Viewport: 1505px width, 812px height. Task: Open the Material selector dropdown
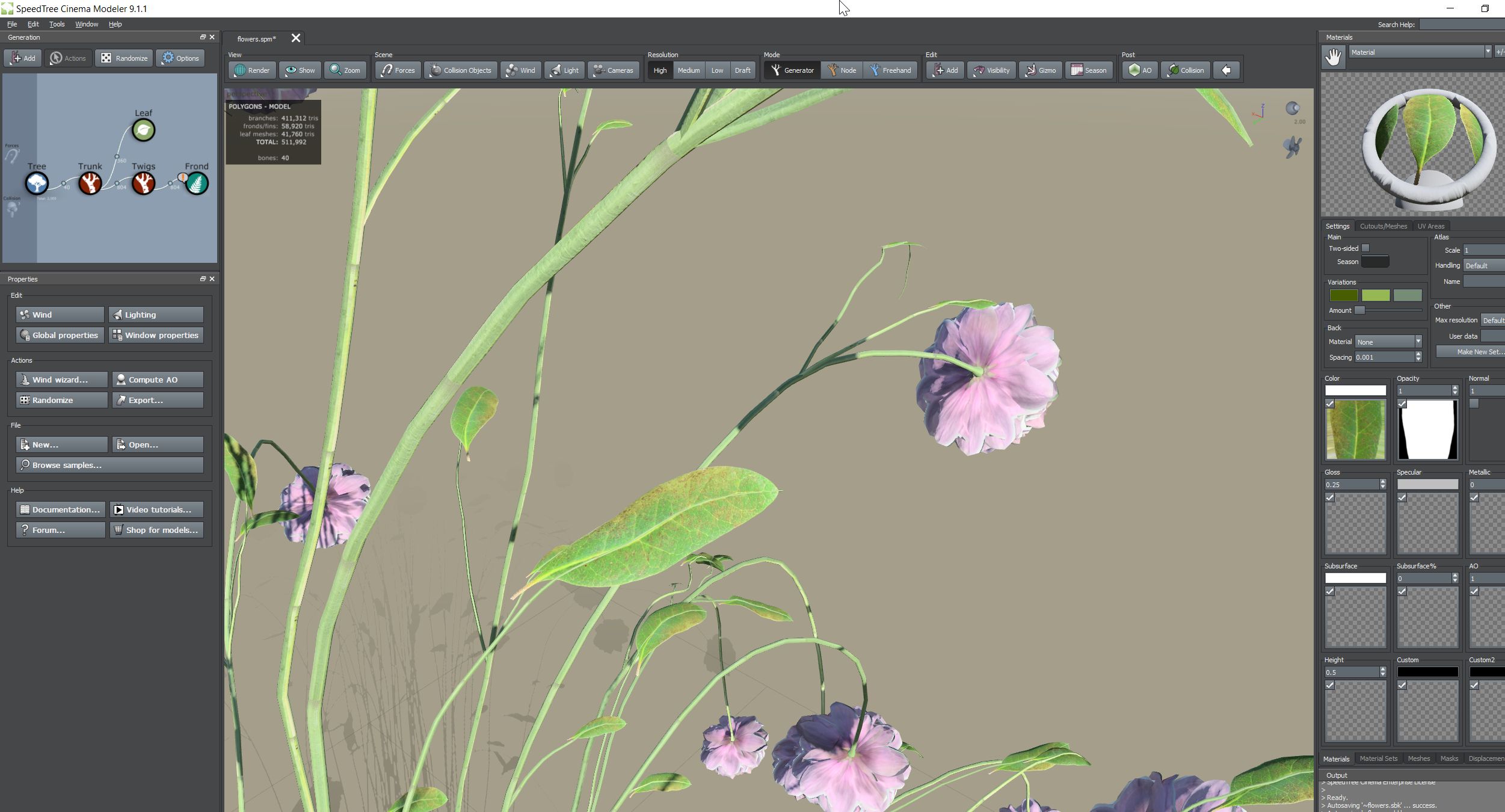[1420, 52]
